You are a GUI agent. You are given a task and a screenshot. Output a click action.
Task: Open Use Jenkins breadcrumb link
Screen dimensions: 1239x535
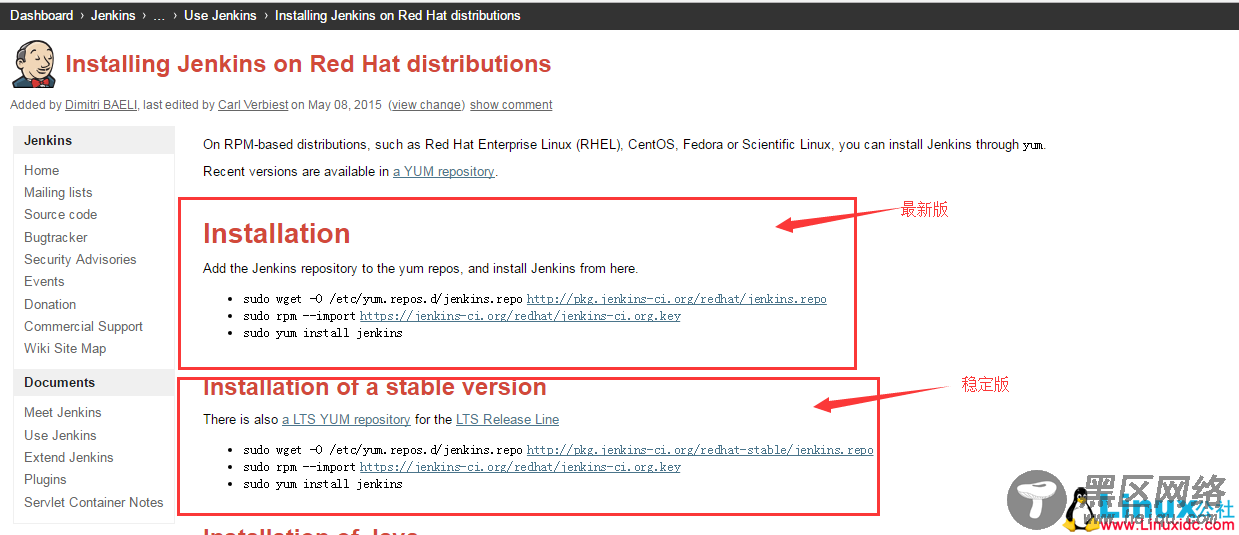tap(220, 15)
